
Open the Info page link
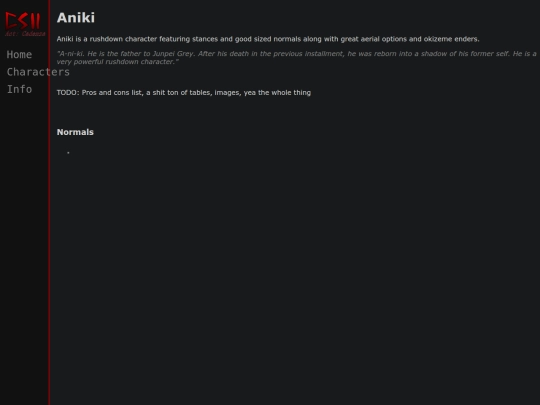19,89
